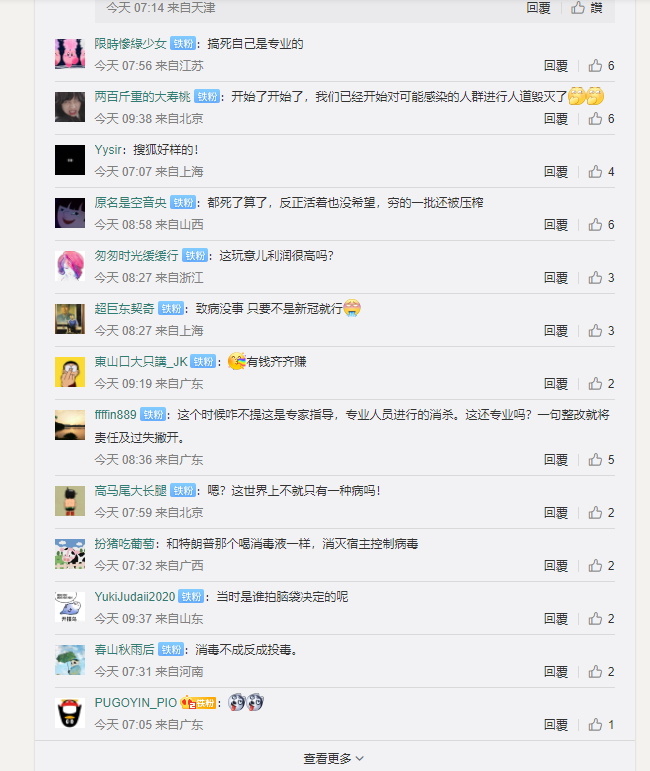Like the PUGOYIN_PIO emoji comment
Viewport: 650px width, 771px height.
(601, 725)
